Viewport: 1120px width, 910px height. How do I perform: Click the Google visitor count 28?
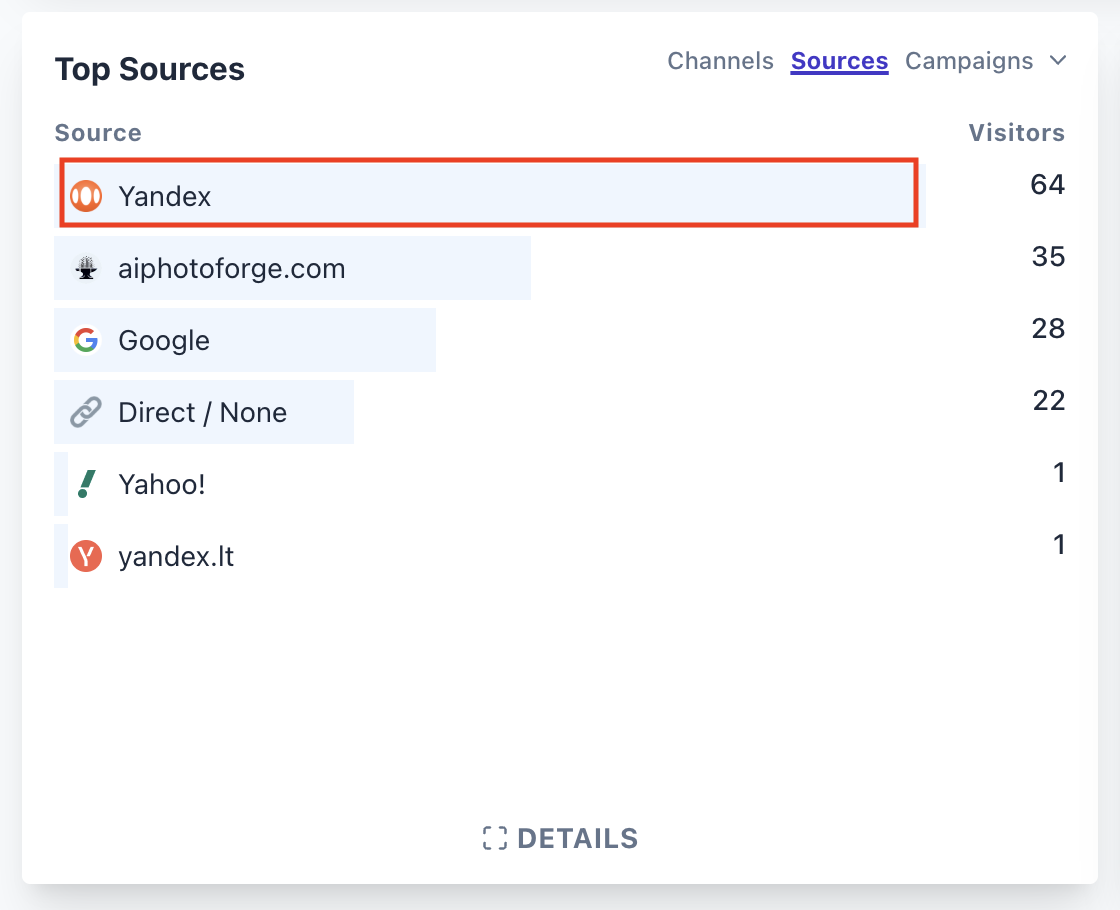1048,329
